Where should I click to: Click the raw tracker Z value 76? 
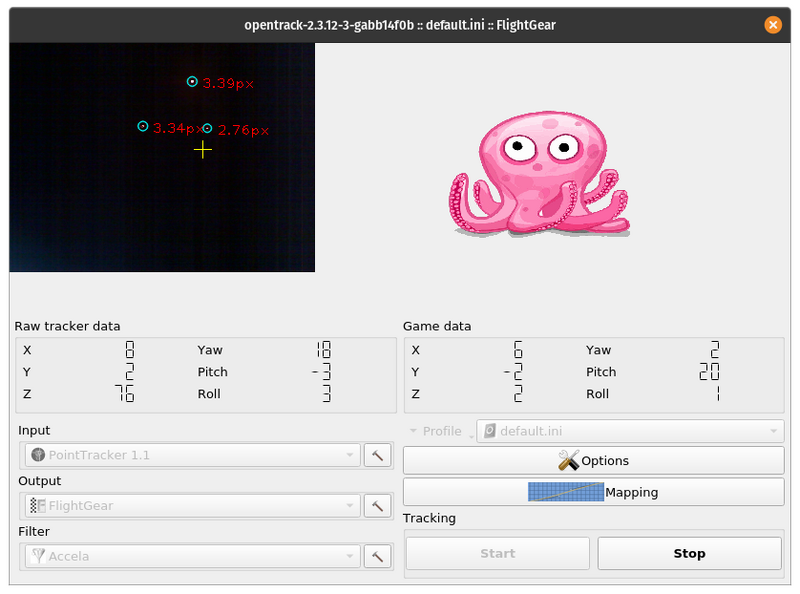(125, 393)
